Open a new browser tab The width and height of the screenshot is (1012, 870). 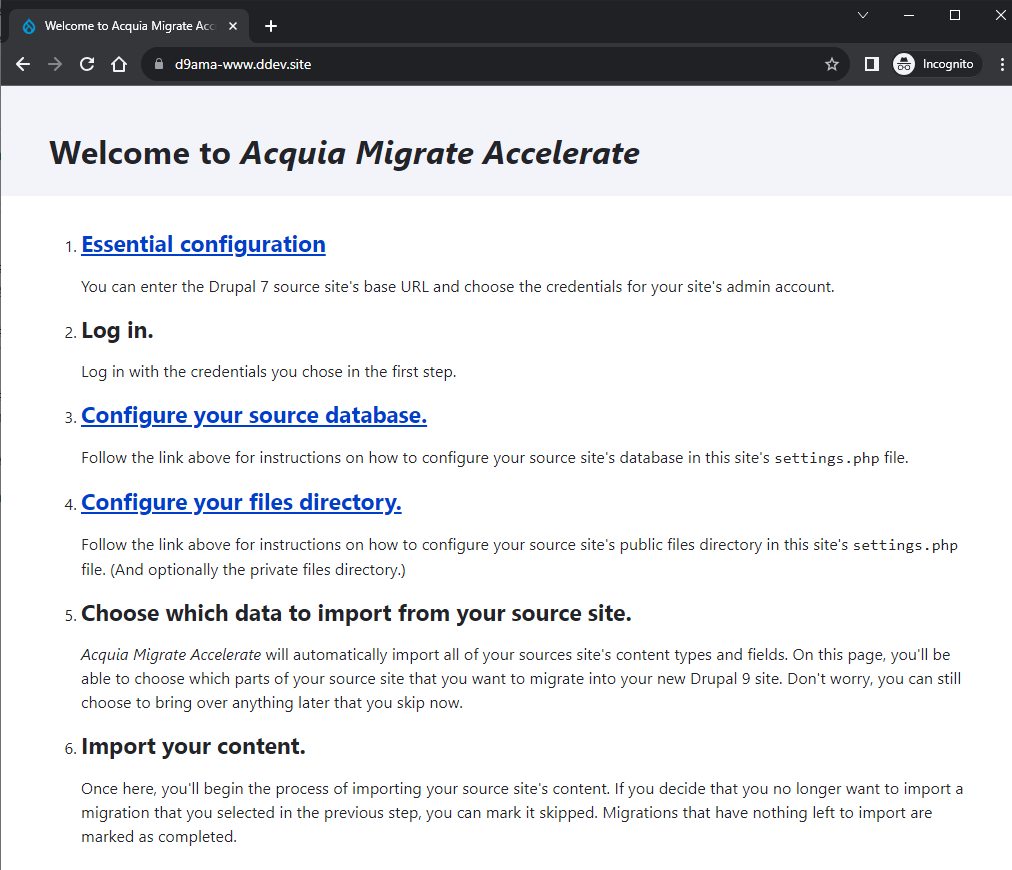pyautogui.click(x=270, y=26)
